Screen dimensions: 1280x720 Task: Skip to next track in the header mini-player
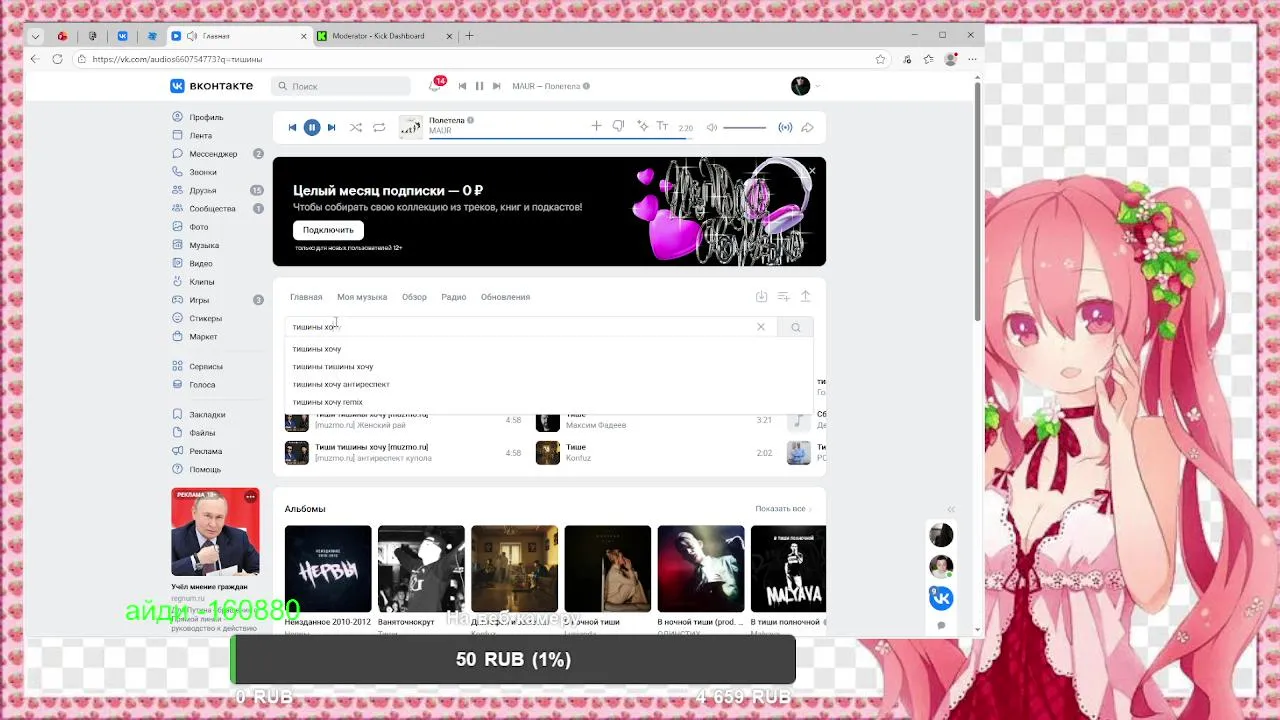(496, 86)
